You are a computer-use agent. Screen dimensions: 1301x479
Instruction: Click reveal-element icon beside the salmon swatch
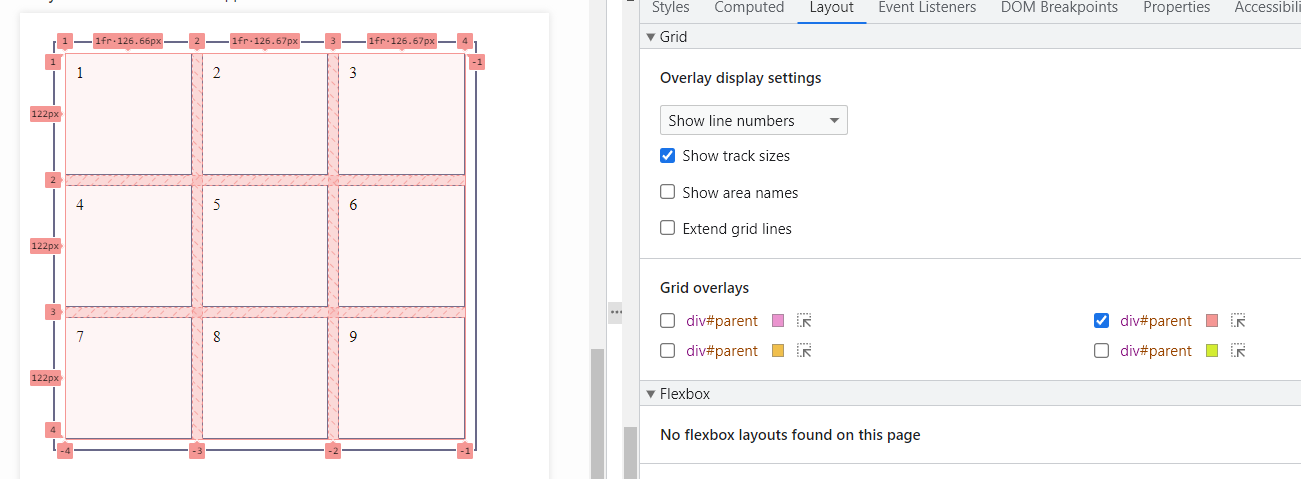pyautogui.click(x=1238, y=321)
